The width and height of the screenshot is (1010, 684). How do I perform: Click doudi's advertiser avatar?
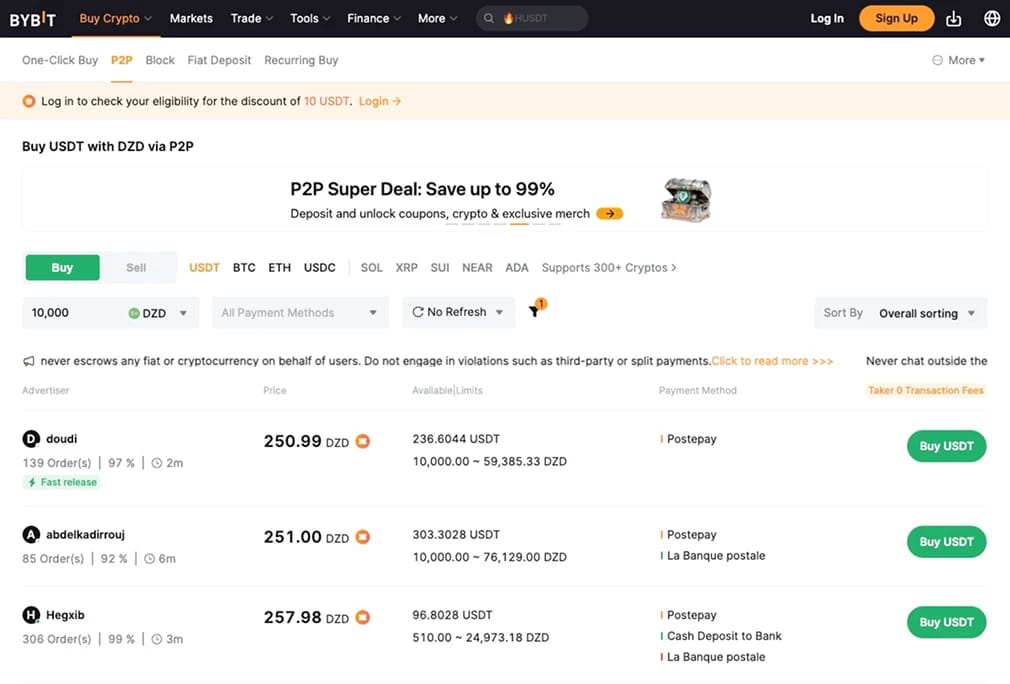coord(31,439)
